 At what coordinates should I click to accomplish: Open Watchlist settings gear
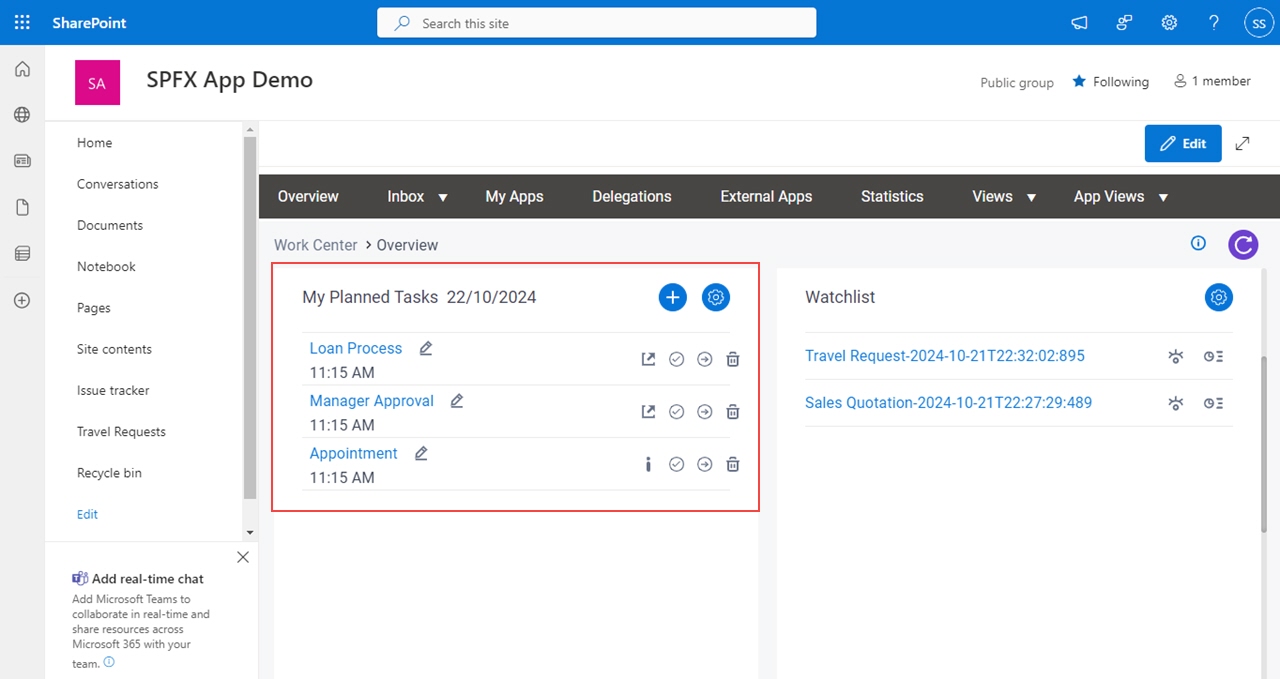click(x=1218, y=297)
